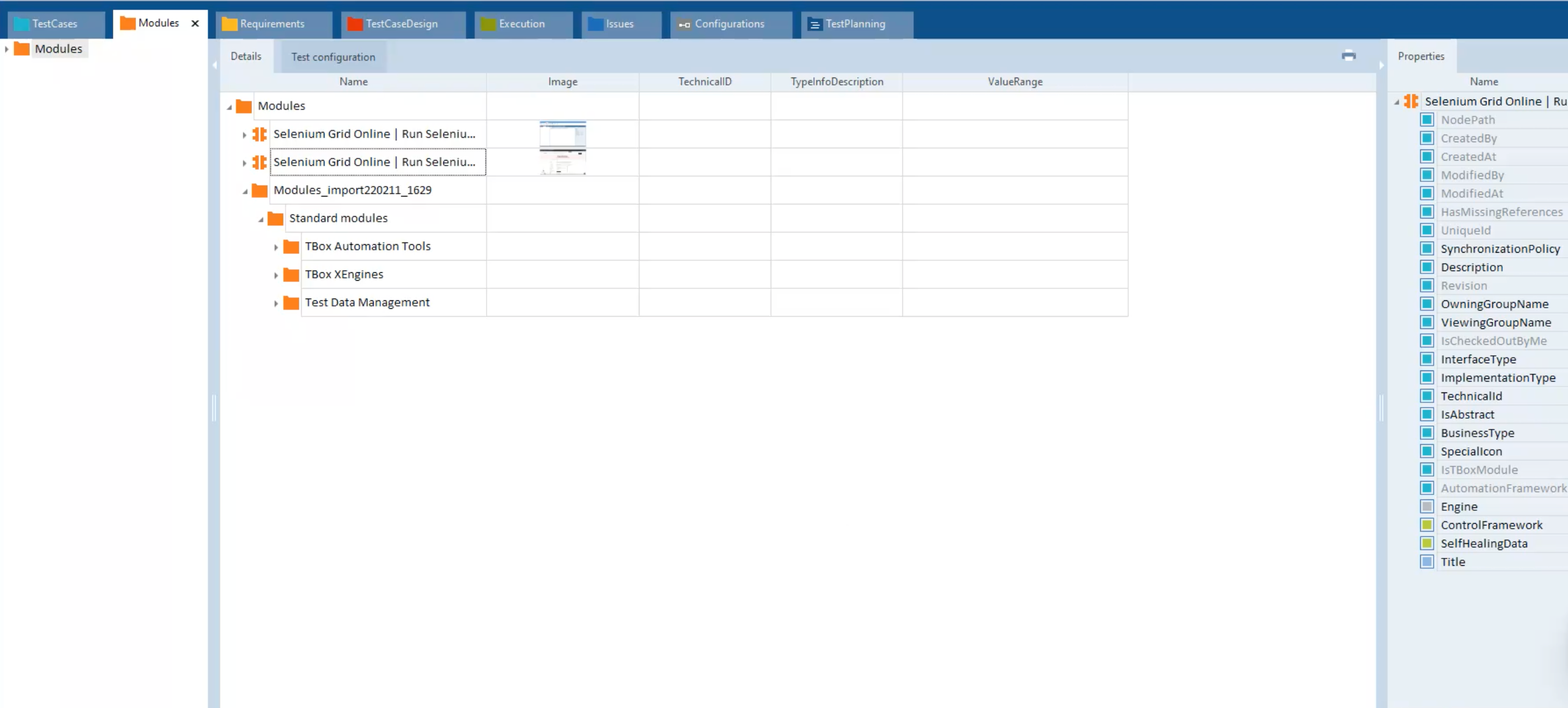
Task: Expand the second Selenium Grid Online module
Action: pos(244,163)
